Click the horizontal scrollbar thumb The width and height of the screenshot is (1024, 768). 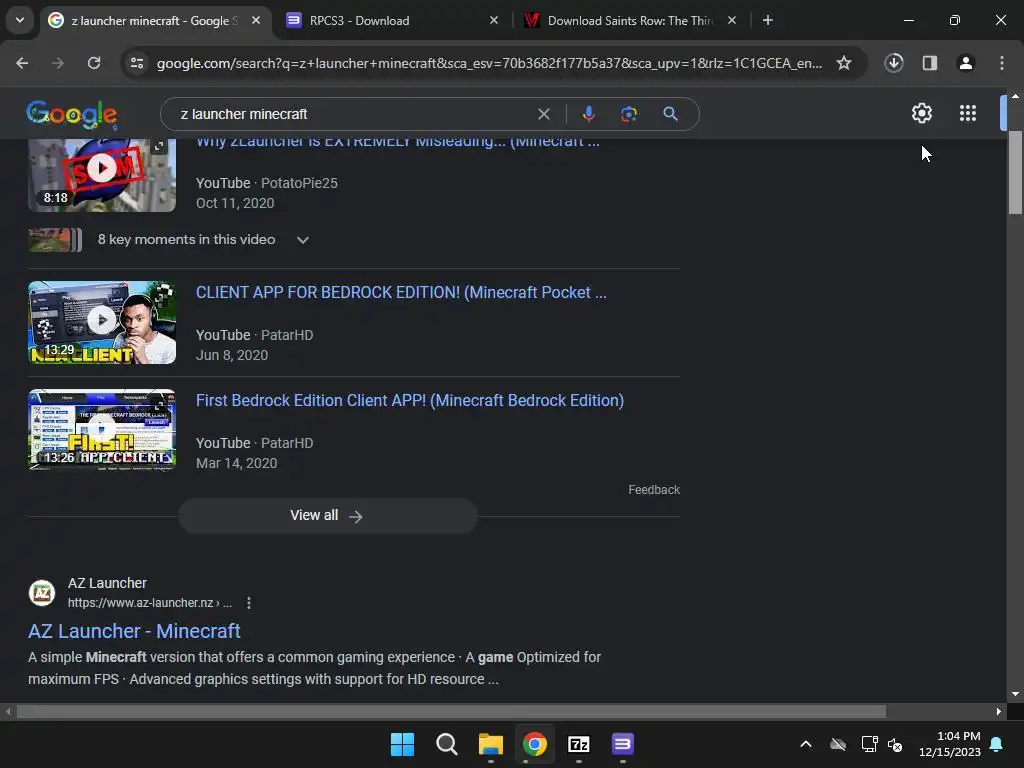point(451,711)
